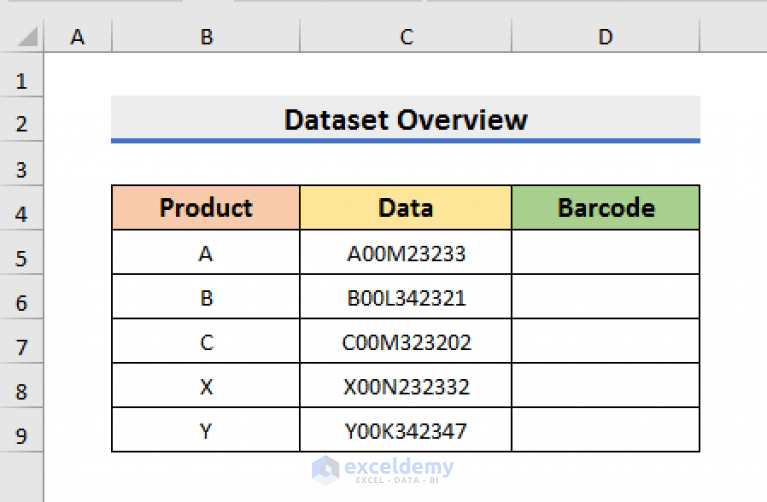
Task: Select row 7 header
Action: tap(22, 342)
